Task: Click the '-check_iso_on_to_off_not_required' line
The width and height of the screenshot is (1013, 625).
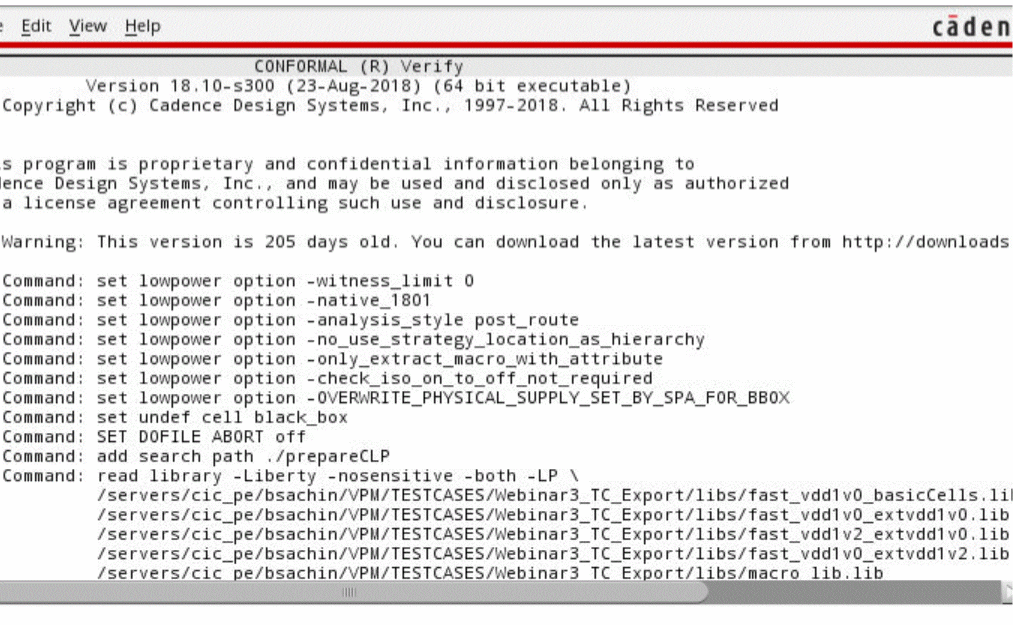Action: pyautogui.click(x=327, y=377)
